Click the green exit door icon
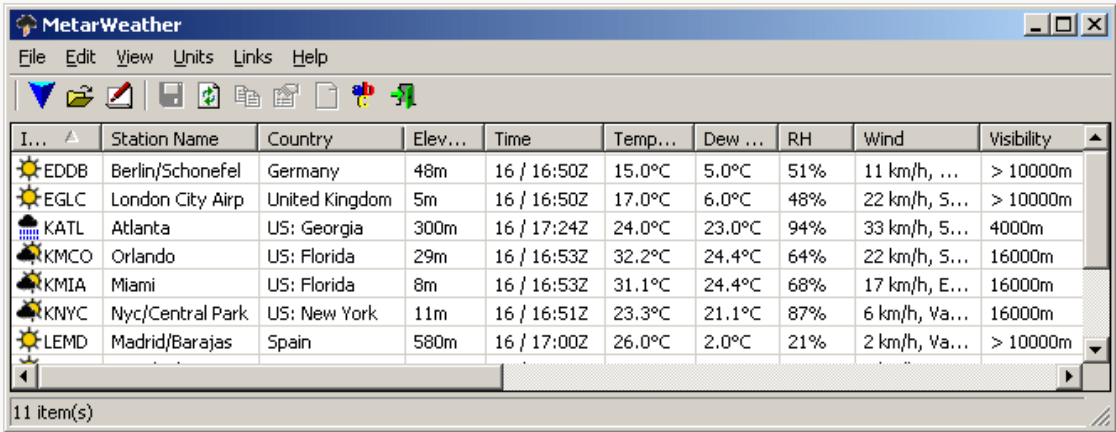The width and height of the screenshot is (1116, 432). (x=403, y=96)
